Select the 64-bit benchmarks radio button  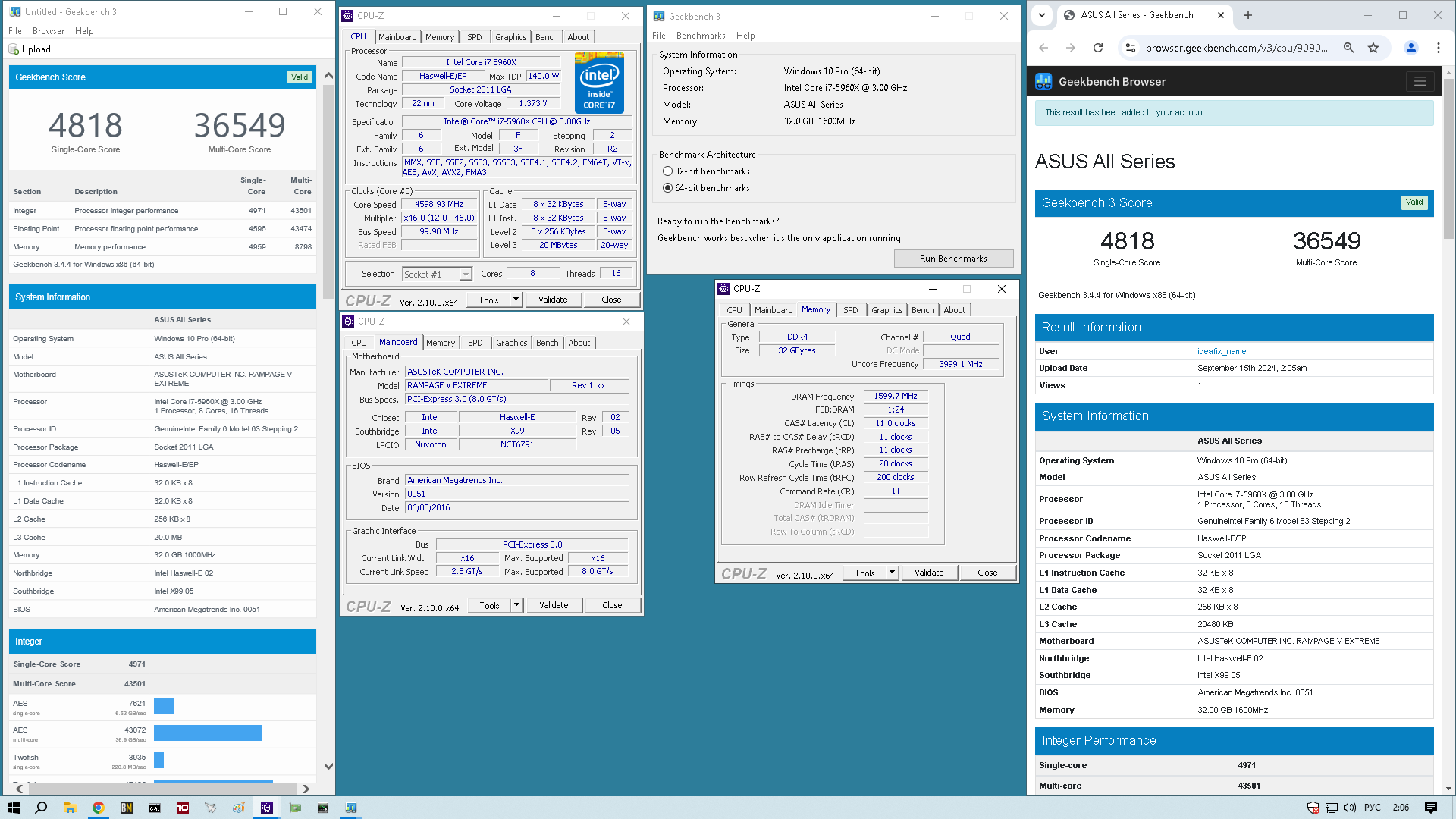667,188
